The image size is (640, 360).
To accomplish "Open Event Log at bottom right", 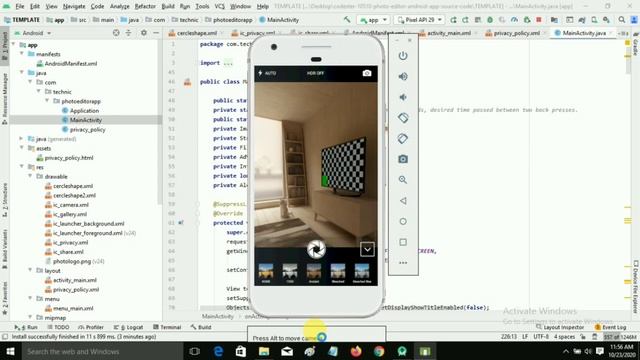I will coord(610,327).
